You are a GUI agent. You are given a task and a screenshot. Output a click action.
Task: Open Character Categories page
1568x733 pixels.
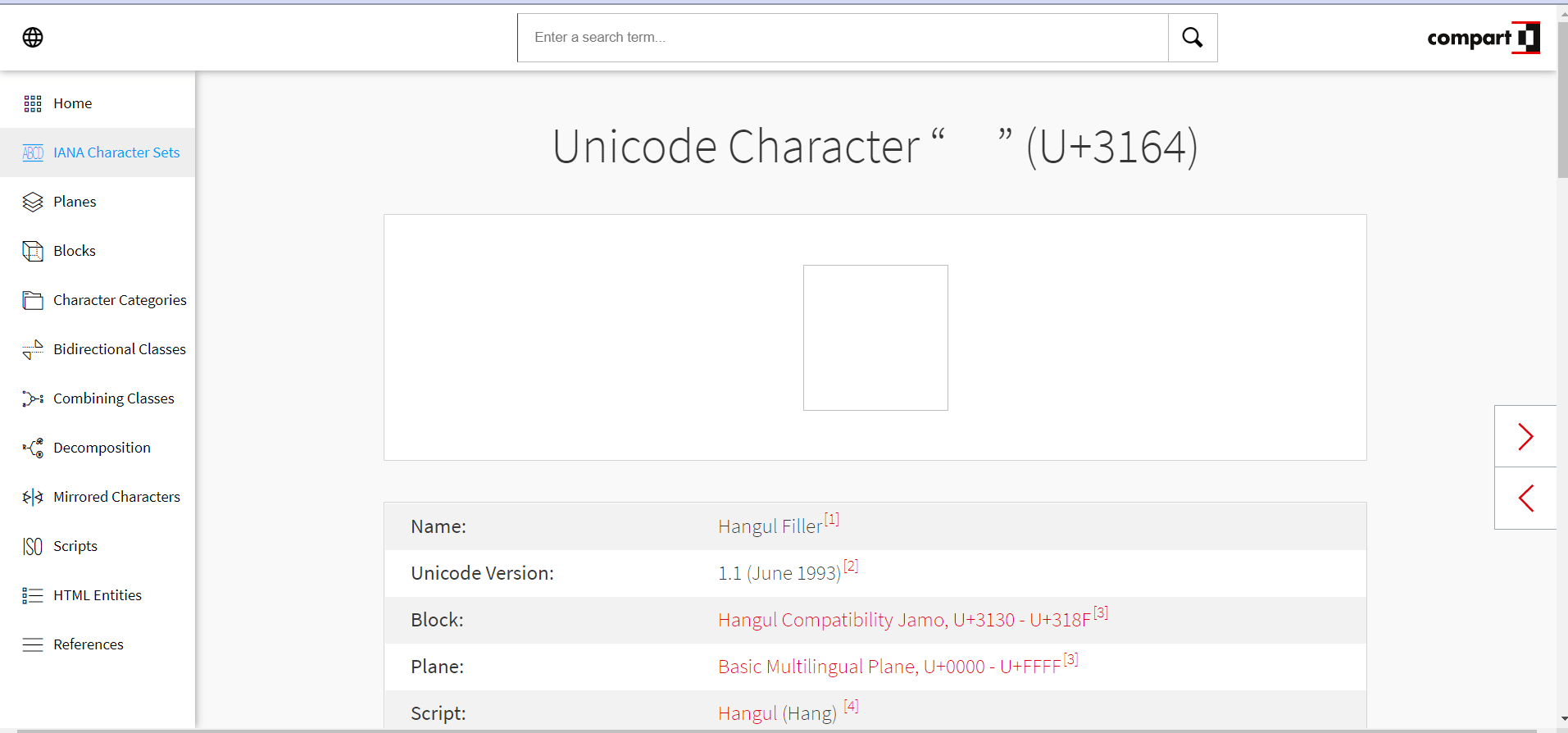coord(120,300)
